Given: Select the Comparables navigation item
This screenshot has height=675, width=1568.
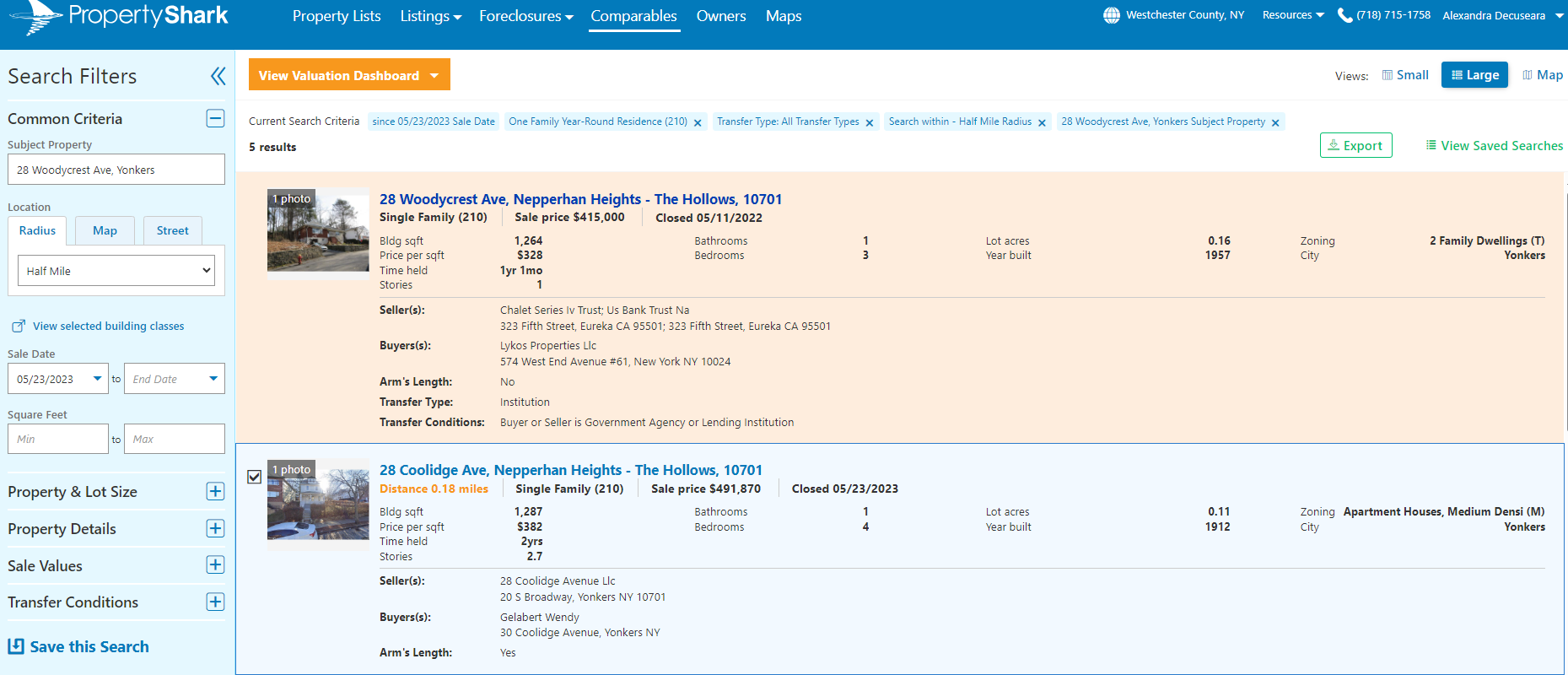Looking at the screenshot, I should (633, 16).
